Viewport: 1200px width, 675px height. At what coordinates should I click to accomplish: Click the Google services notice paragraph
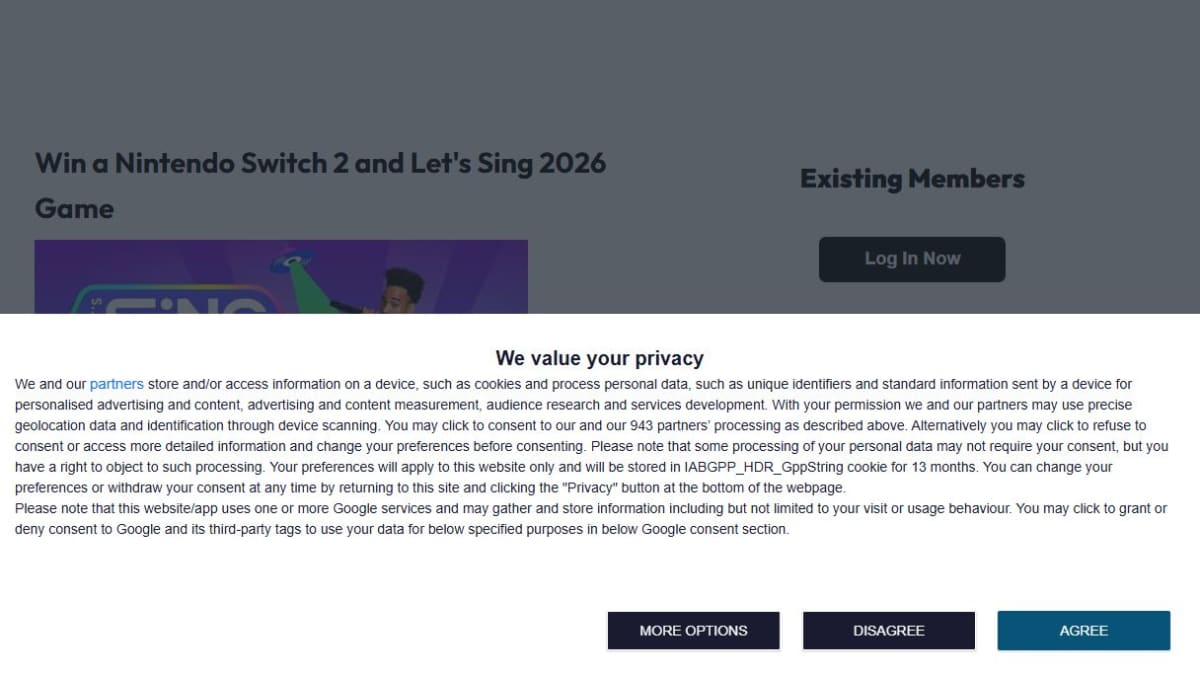pos(590,519)
